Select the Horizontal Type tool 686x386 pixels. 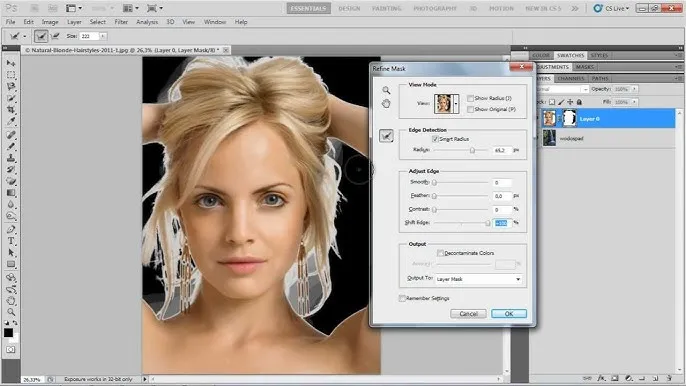[11, 241]
